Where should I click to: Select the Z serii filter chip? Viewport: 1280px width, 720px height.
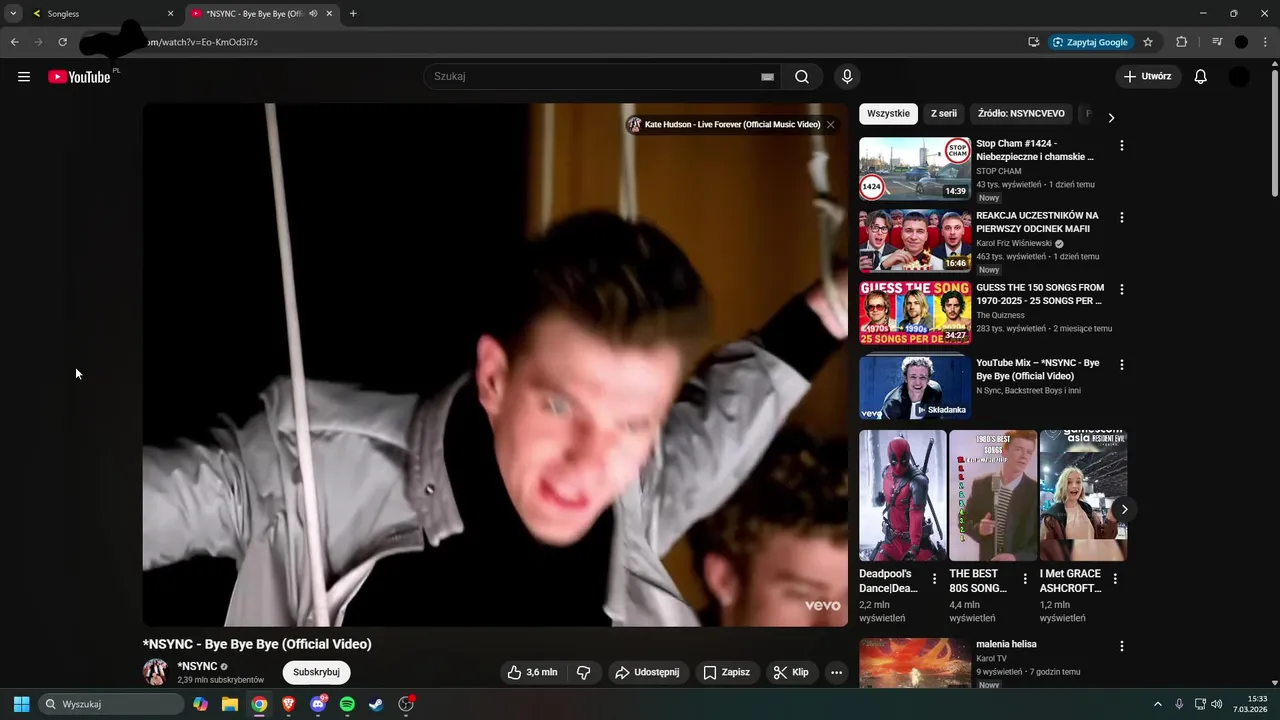tap(944, 114)
